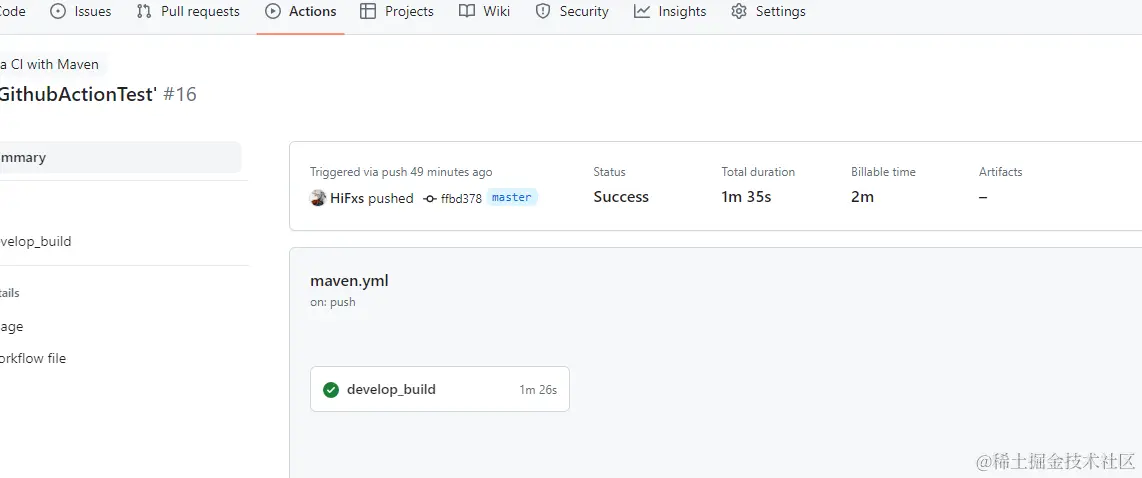Click the 1m 26s job duration

tap(538, 390)
